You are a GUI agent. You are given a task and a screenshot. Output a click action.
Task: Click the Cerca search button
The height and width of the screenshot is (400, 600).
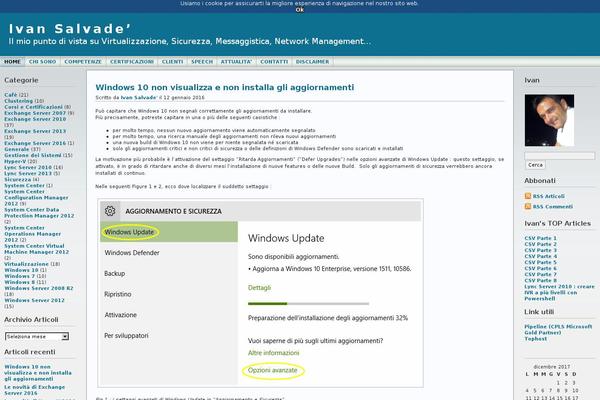click(x=535, y=165)
